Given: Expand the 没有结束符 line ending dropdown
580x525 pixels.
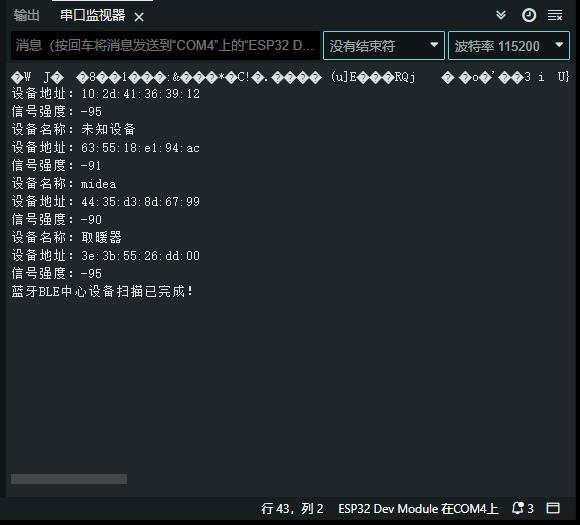Looking at the screenshot, I should 384,46.
